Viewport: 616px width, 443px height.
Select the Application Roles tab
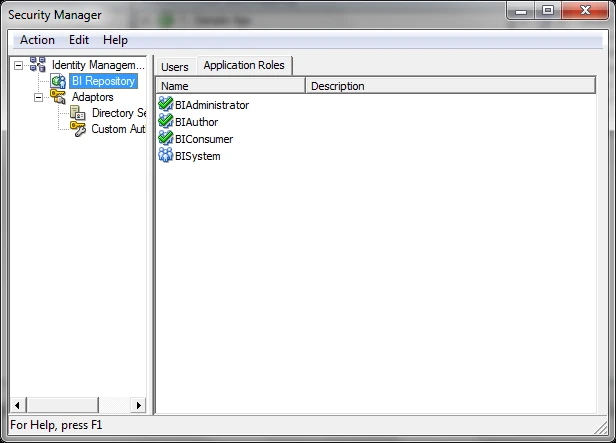pos(244,66)
